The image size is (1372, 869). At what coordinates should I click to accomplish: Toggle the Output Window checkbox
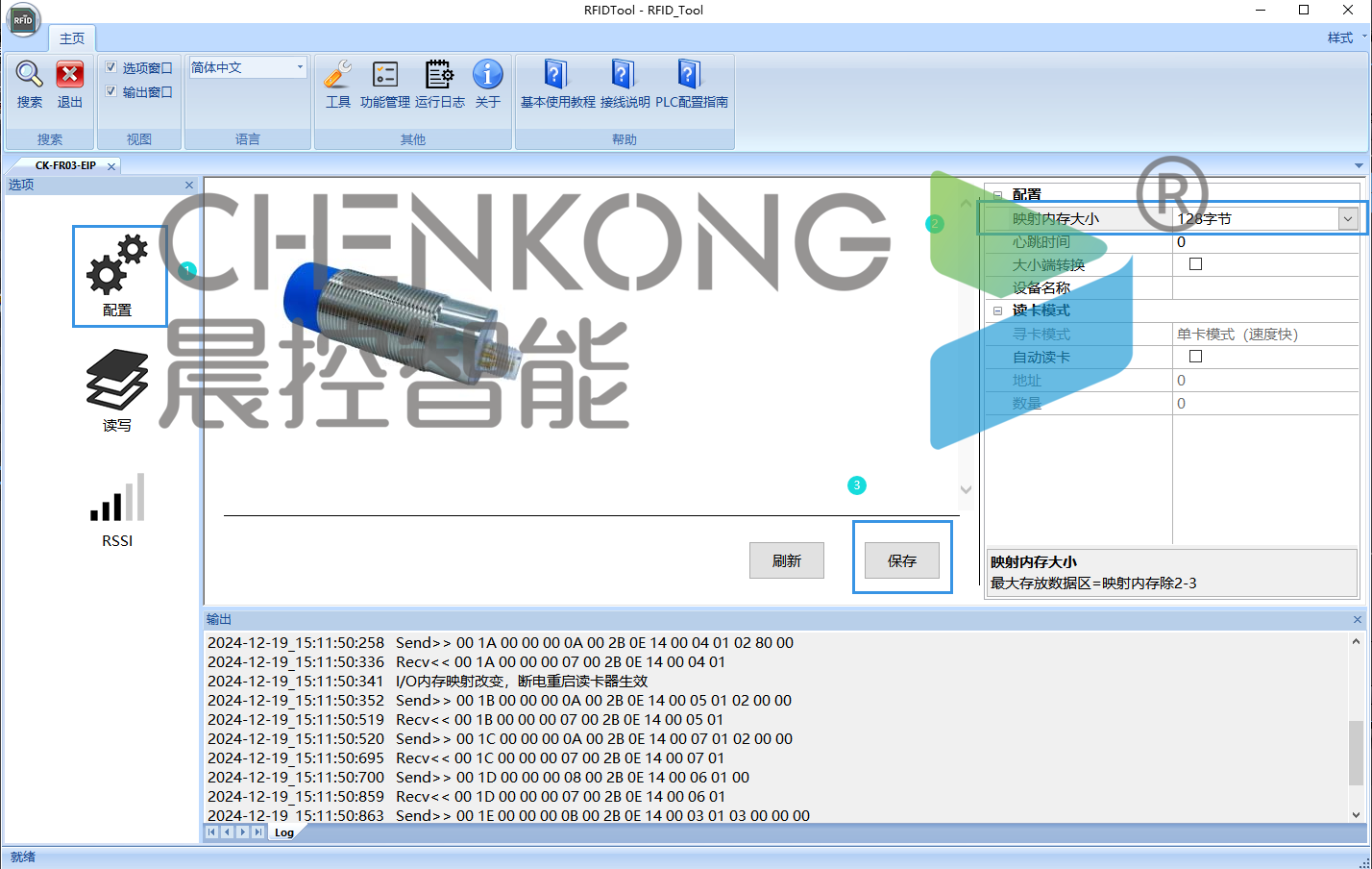[x=111, y=91]
